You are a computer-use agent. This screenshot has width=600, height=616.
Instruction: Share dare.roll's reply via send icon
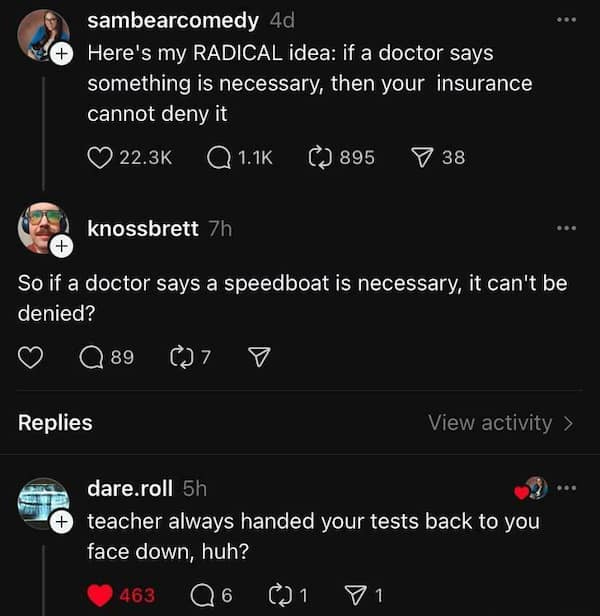coord(355,595)
